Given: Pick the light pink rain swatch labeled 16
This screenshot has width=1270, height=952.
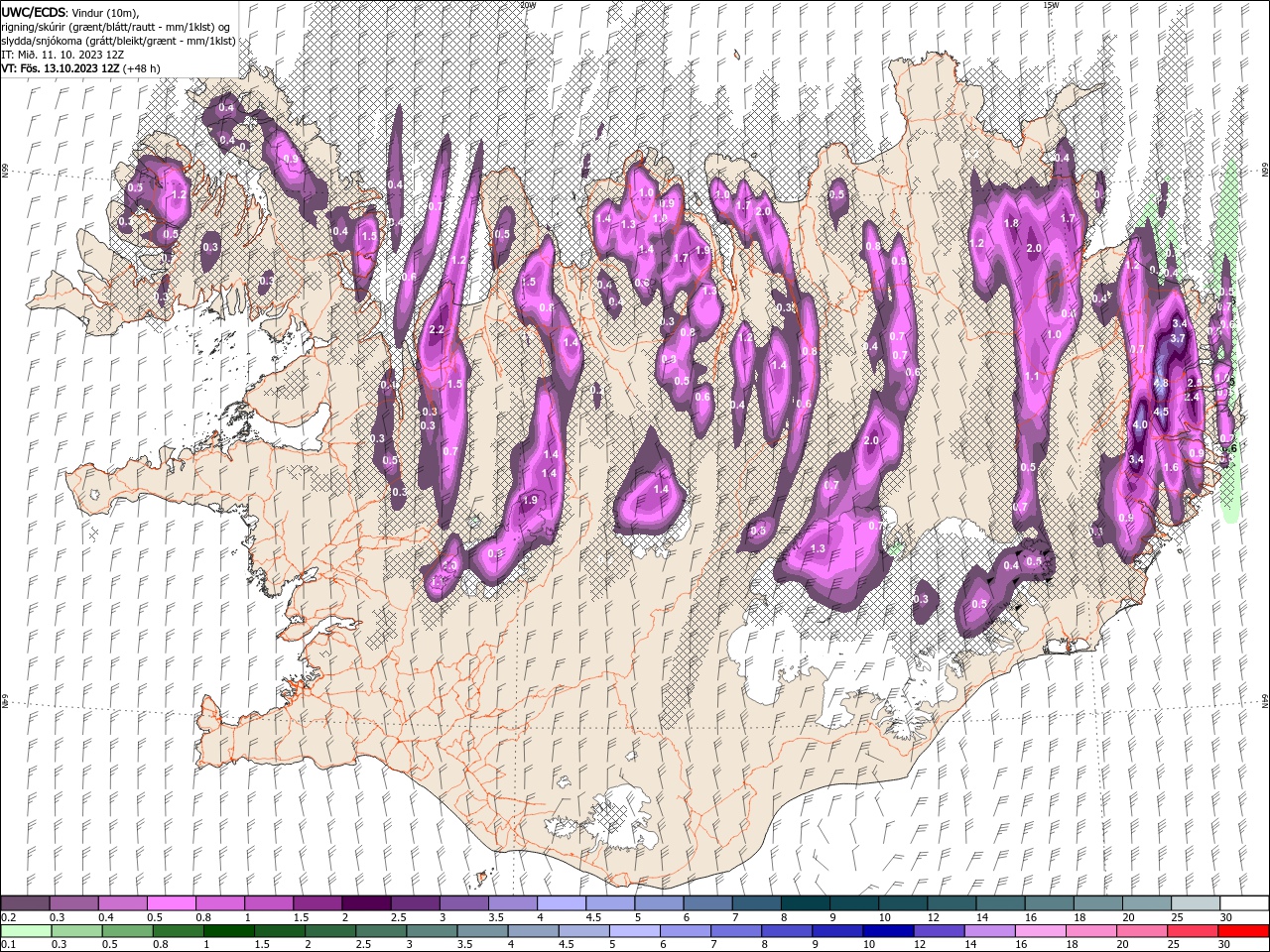Looking at the screenshot, I should point(1039,931).
